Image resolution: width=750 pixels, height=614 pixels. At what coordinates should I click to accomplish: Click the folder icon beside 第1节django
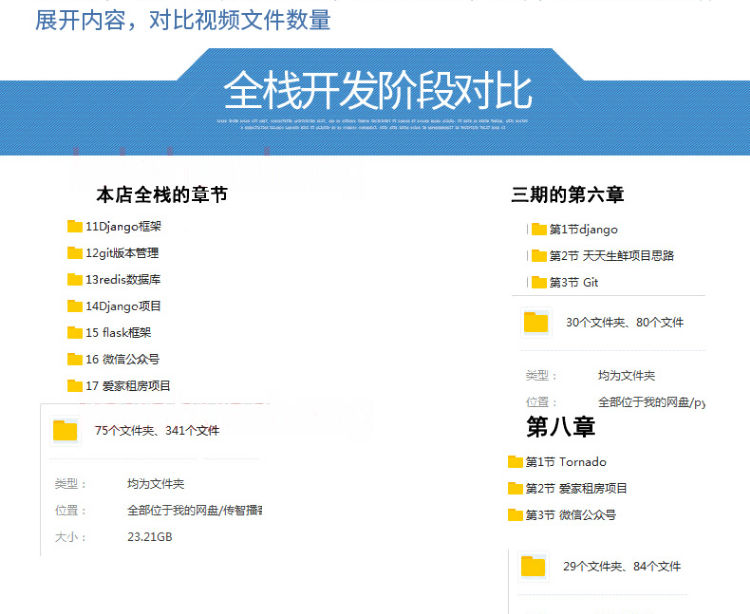(539, 230)
